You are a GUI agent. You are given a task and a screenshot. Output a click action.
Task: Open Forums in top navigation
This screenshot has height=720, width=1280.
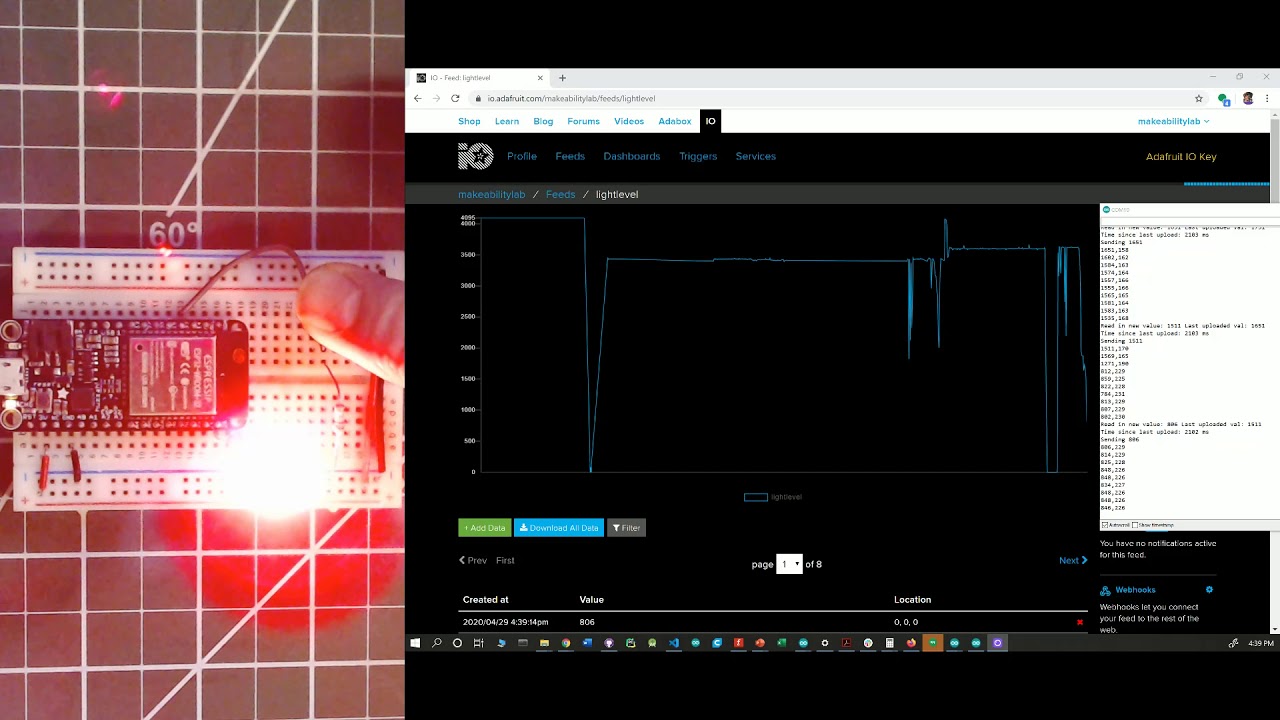click(583, 121)
